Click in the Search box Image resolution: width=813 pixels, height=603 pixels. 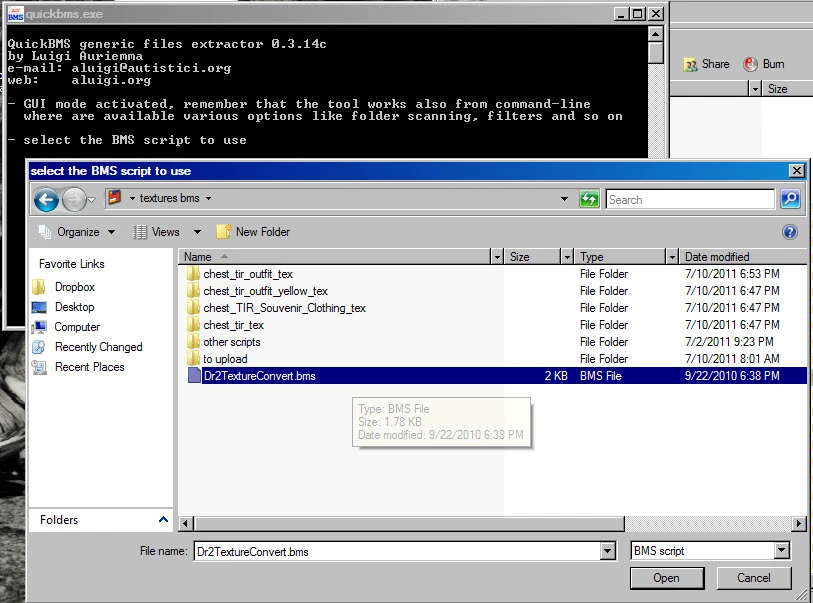tap(690, 200)
